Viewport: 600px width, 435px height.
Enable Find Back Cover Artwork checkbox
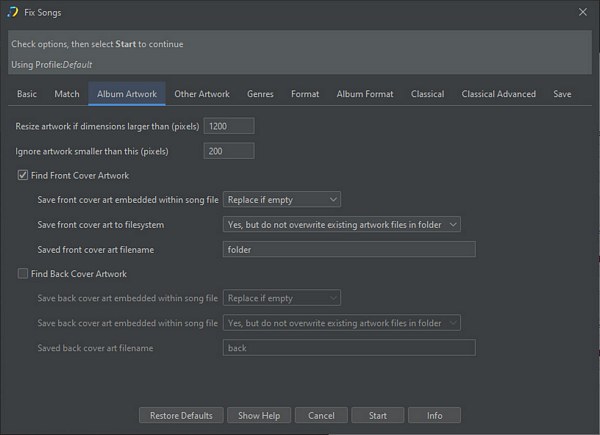tap(23, 274)
